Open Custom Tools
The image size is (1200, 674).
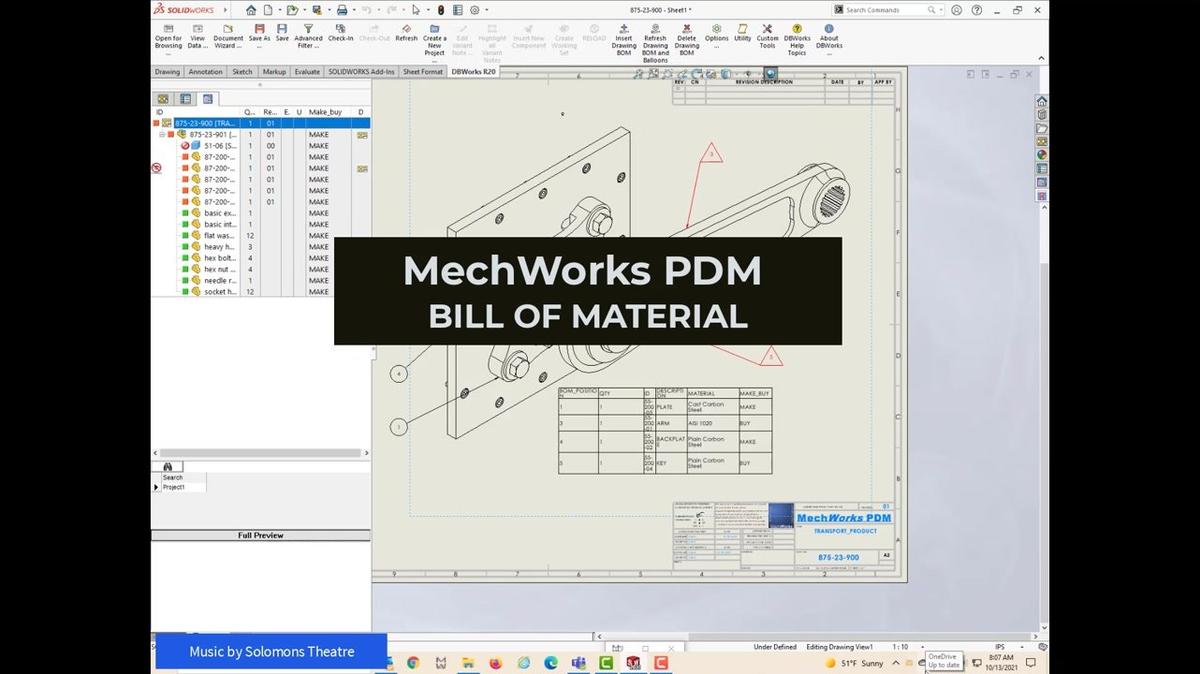point(767,36)
